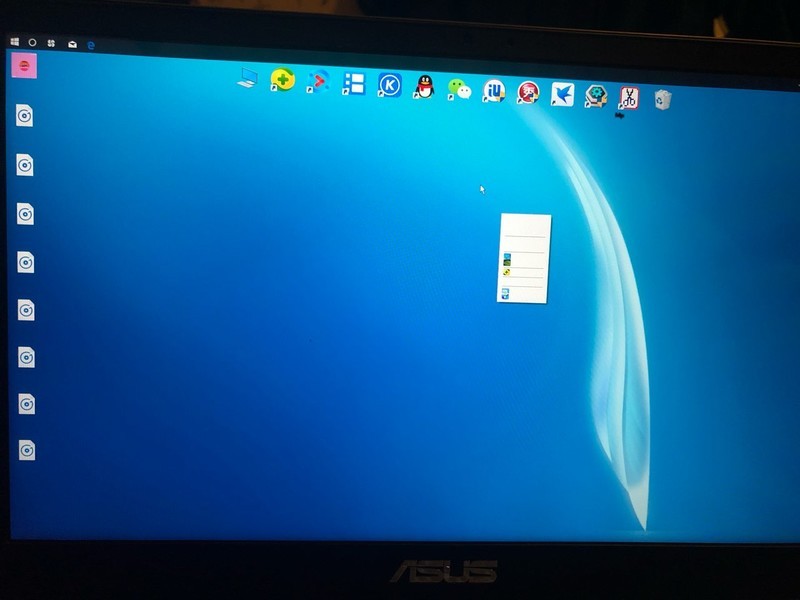Select the This PC computer icon
The height and width of the screenshot is (600, 800).
point(248,78)
